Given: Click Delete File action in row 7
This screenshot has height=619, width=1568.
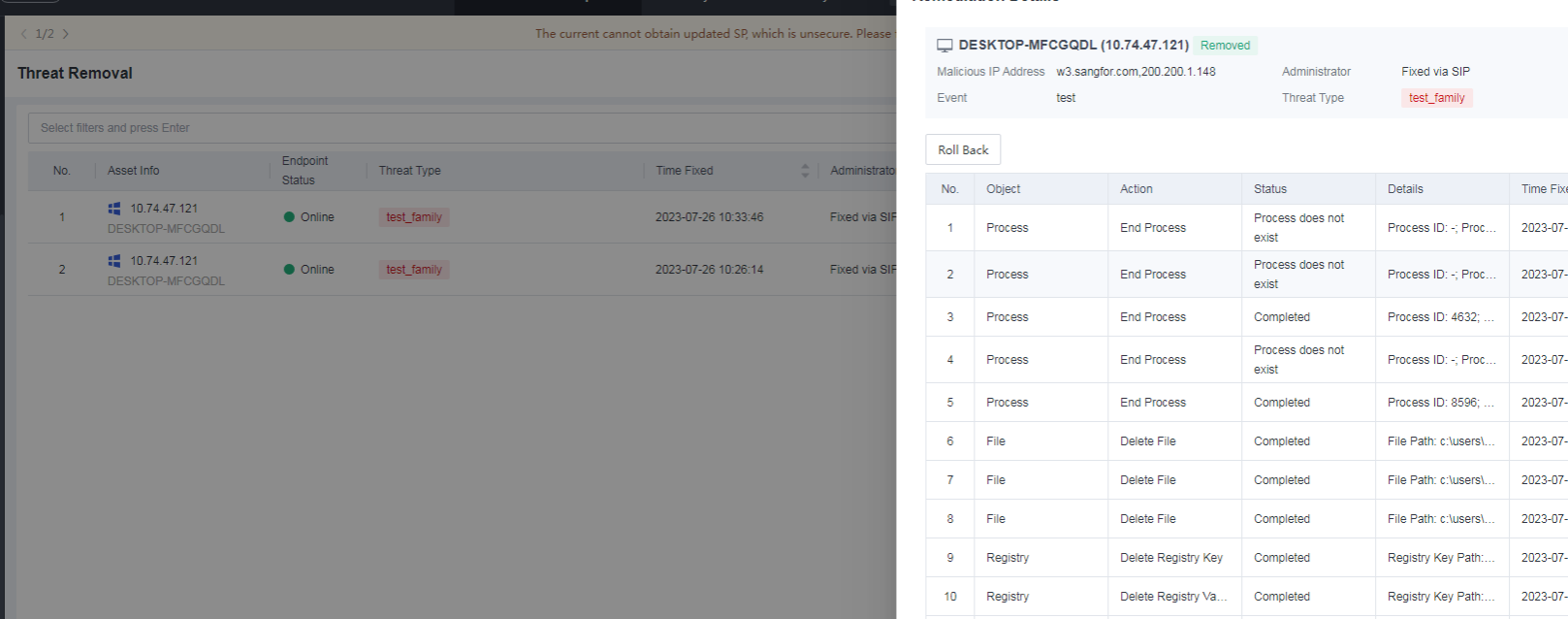Looking at the screenshot, I should (x=1147, y=480).
